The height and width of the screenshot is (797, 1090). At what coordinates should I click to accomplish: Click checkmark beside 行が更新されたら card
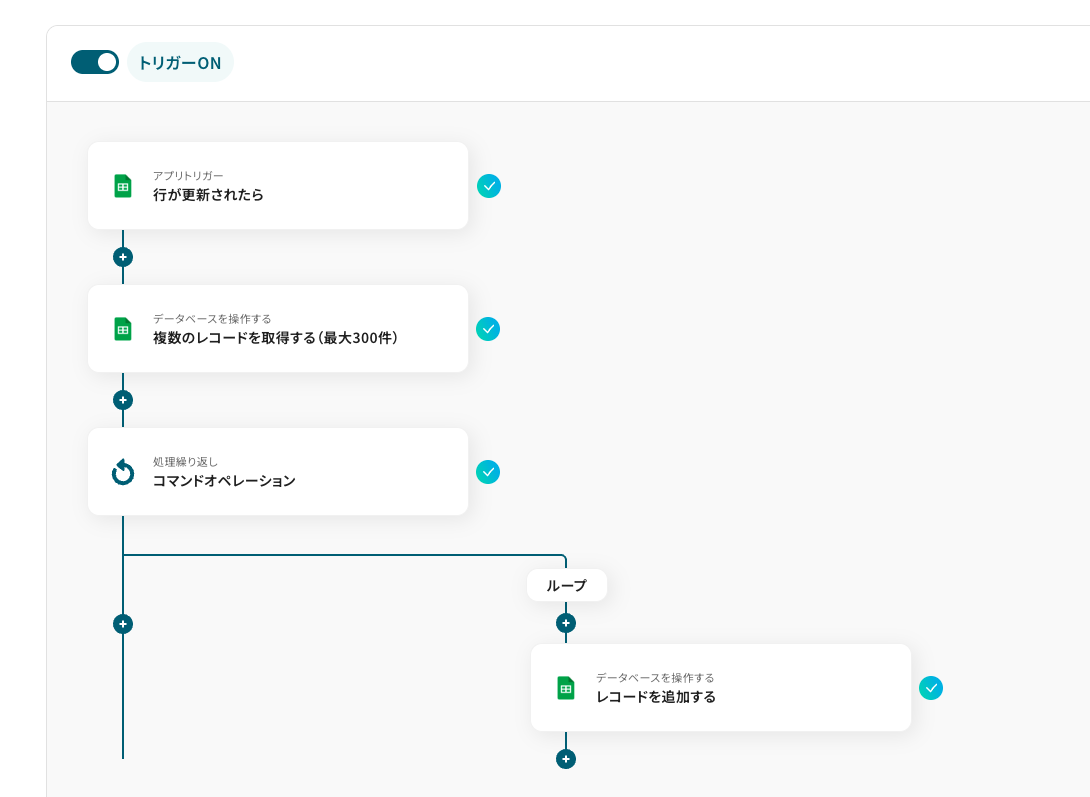tap(489, 186)
